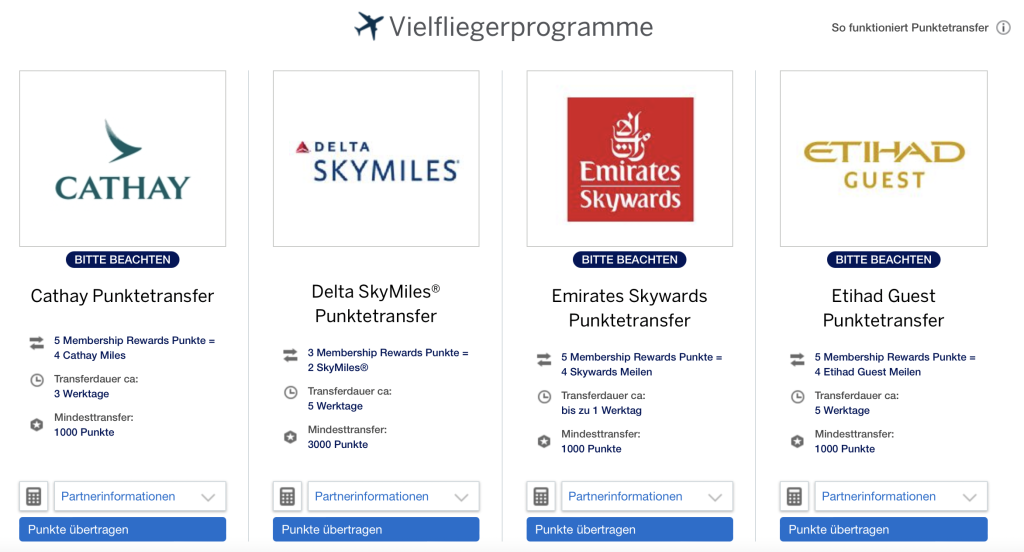The image size is (1024, 552).
Task: Expand Etihad Partnerinformationen dropdown
Action: (901, 496)
